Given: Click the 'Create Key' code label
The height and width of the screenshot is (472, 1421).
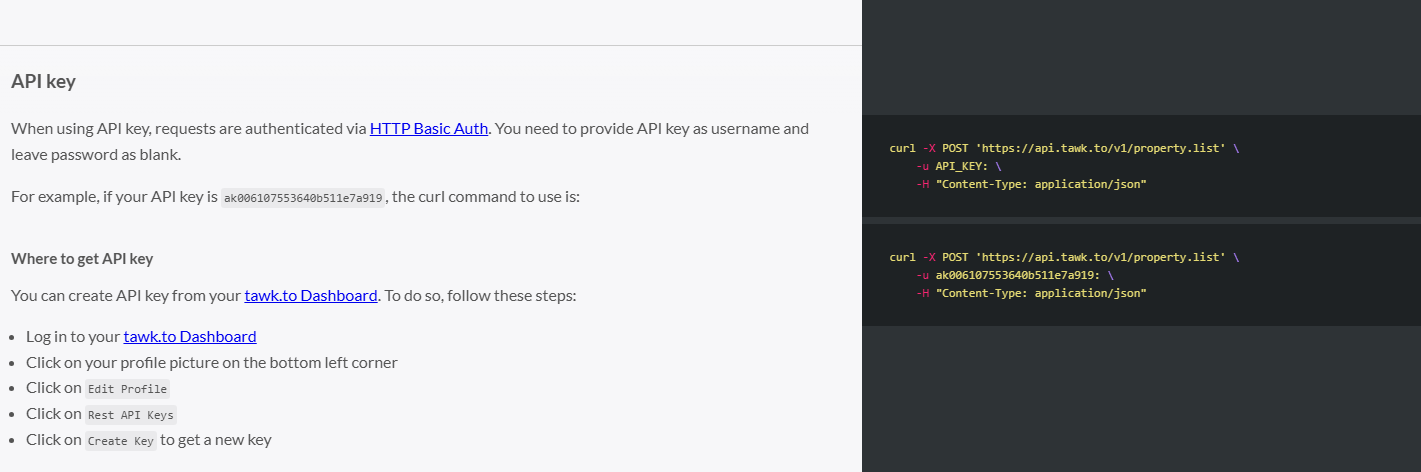Looking at the screenshot, I should click(121, 441).
